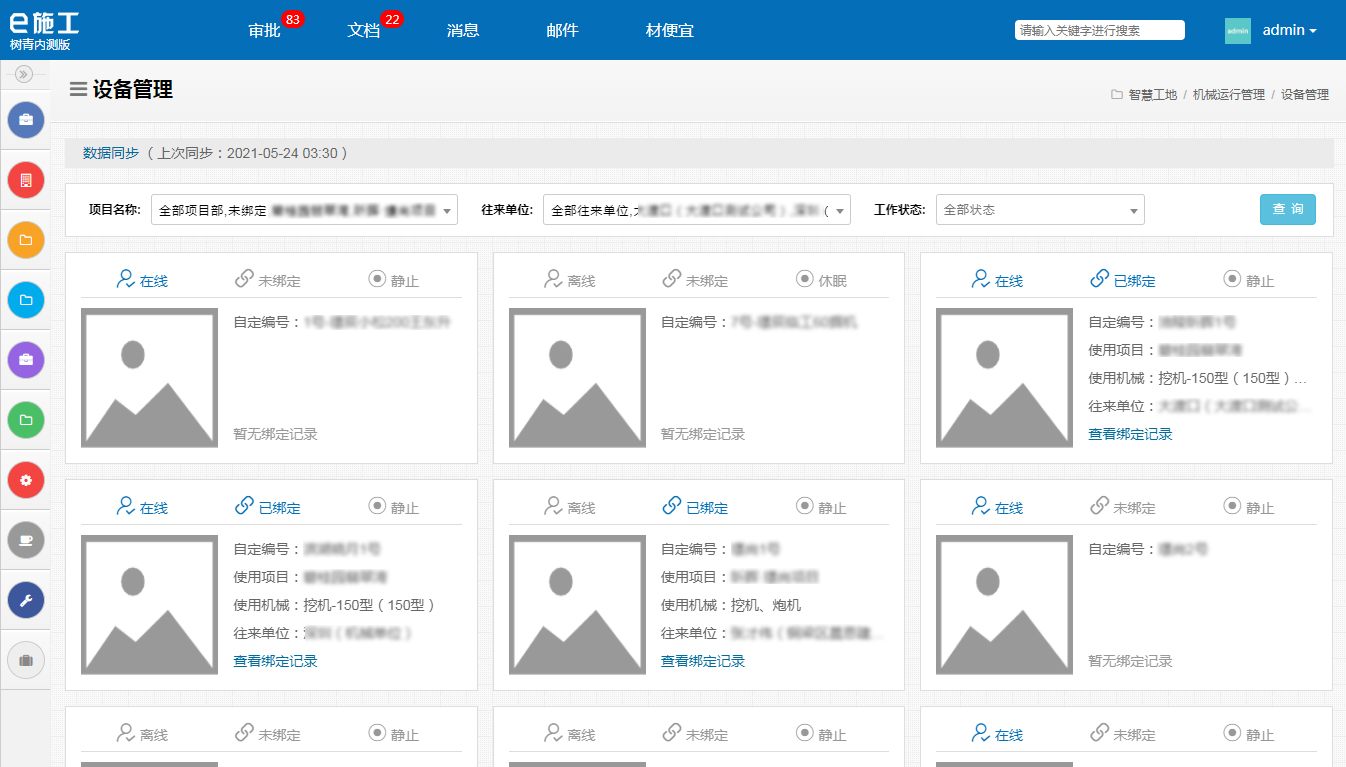Click the placeholder image in 挖机、炮机 card
Image resolution: width=1346 pixels, height=767 pixels.
point(577,605)
